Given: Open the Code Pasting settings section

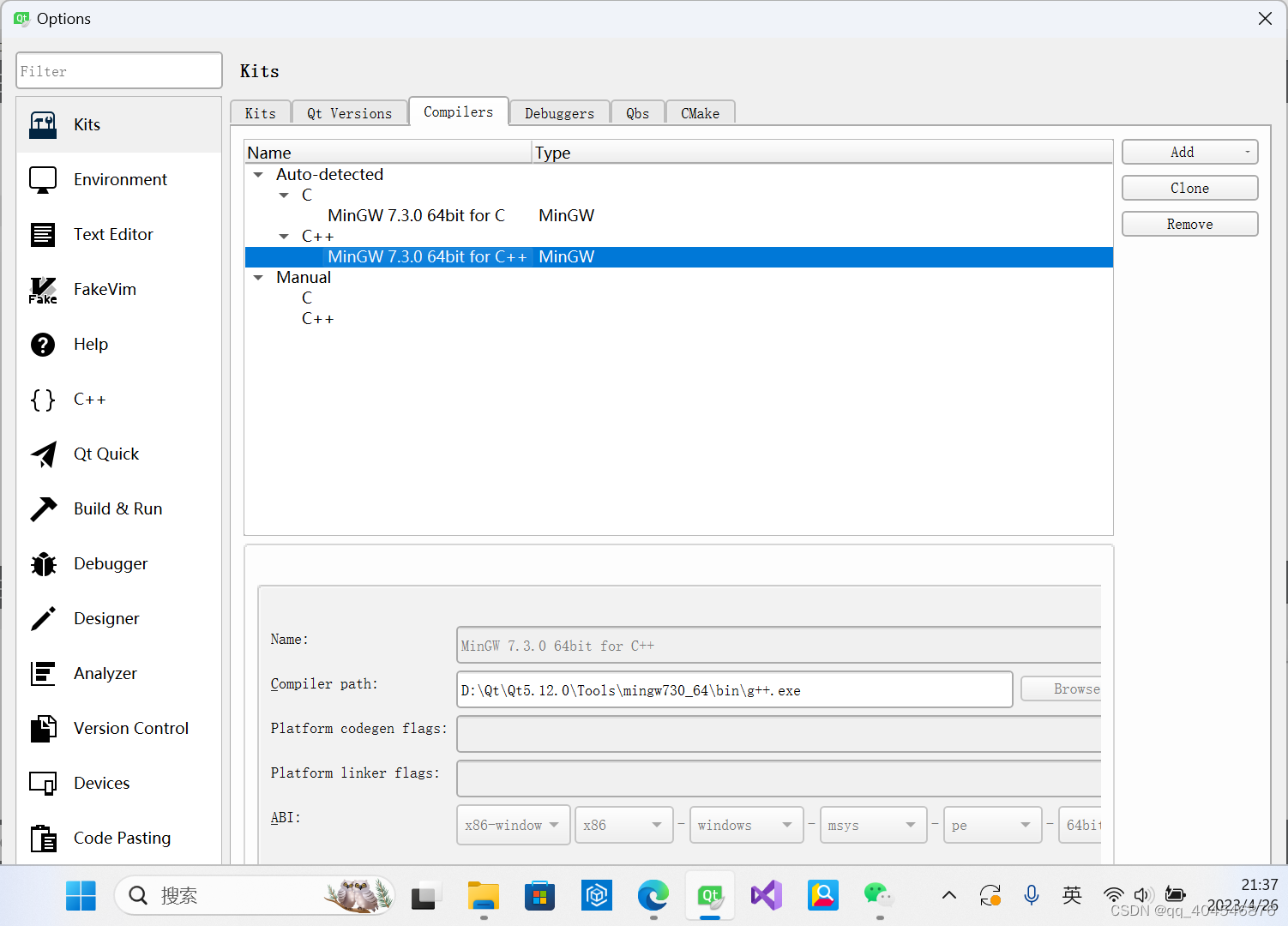Looking at the screenshot, I should tap(121, 838).
